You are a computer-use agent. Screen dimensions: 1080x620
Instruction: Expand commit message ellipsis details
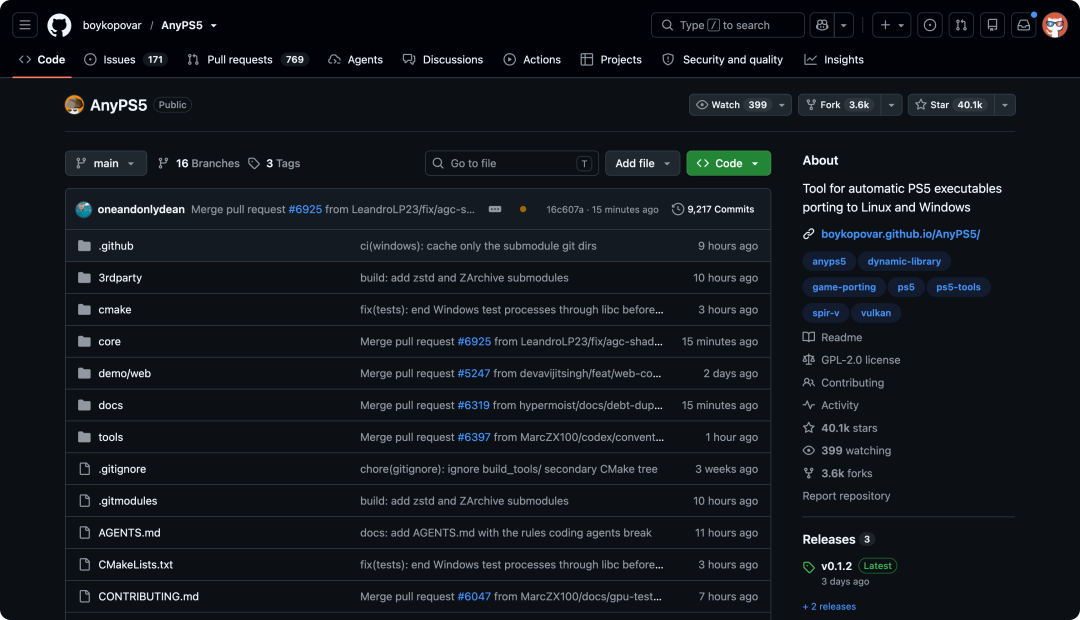click(495, 209)
